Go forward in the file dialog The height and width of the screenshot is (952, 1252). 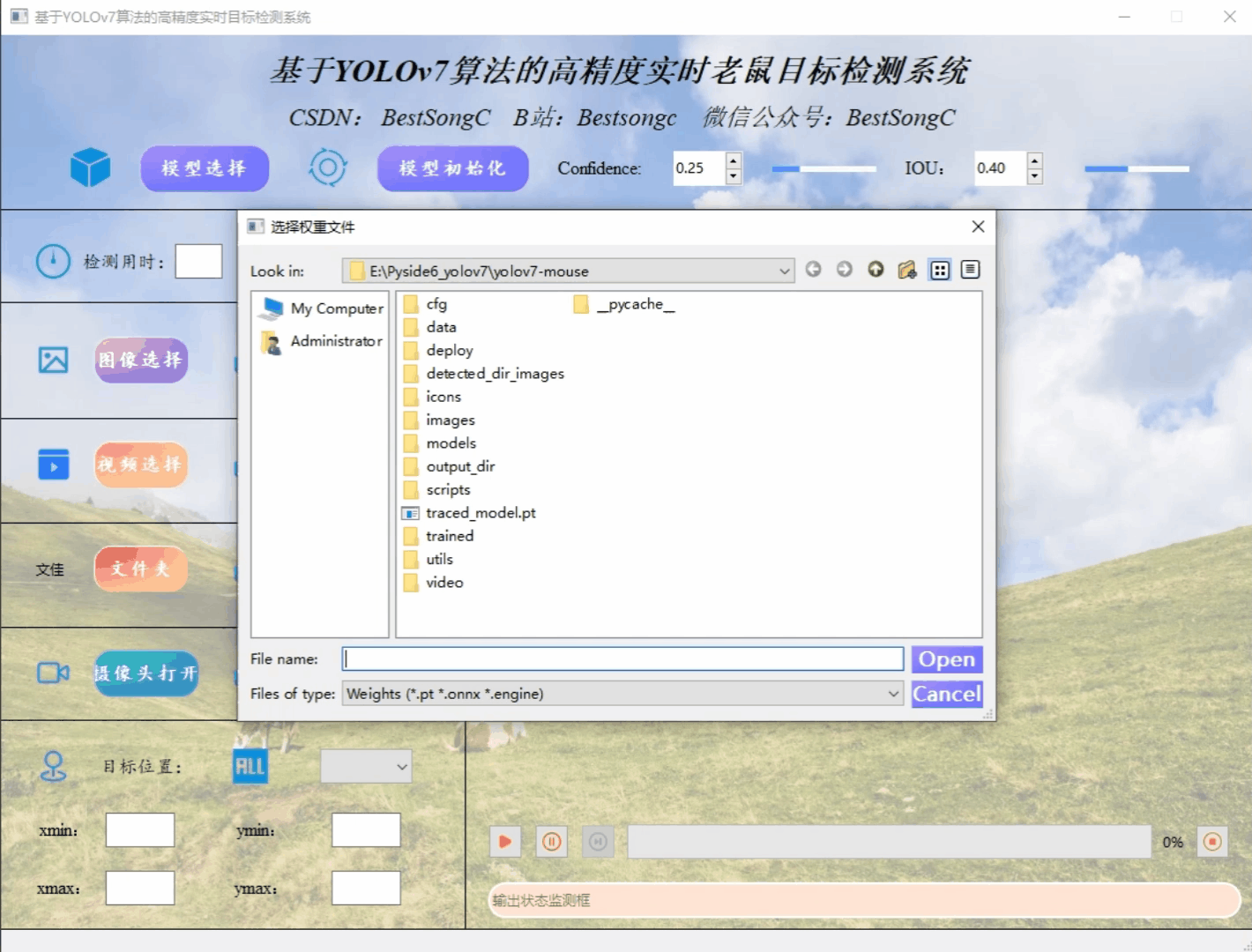[845, 270]
